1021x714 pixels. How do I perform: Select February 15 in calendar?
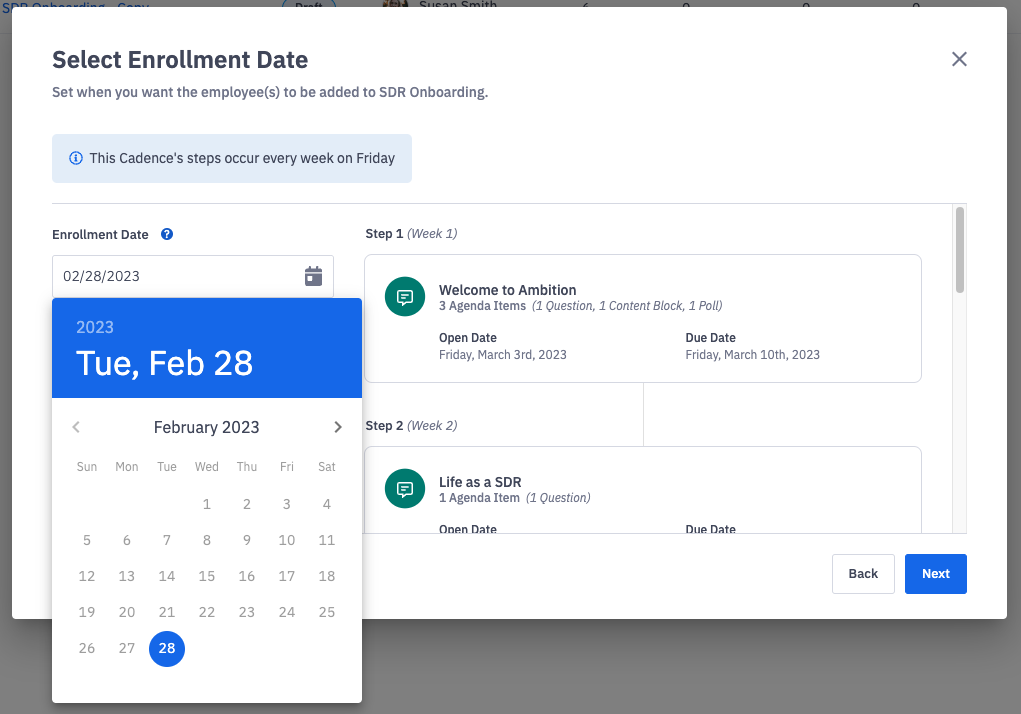point(207,577)
